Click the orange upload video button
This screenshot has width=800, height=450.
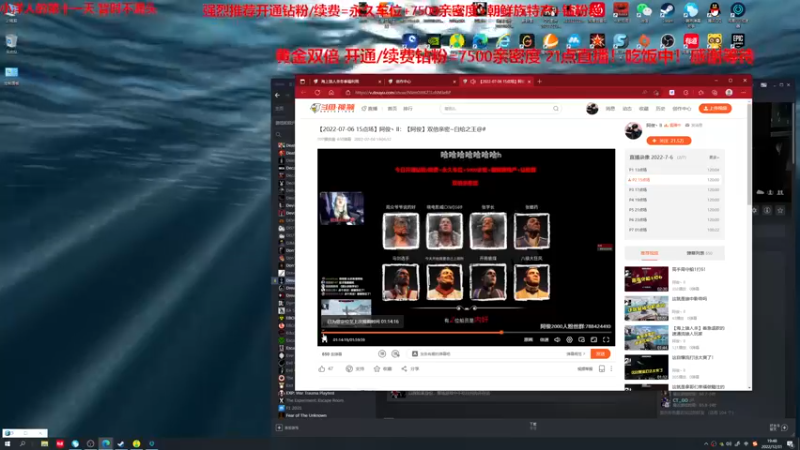pyautogui.click(x=715, y=108)
